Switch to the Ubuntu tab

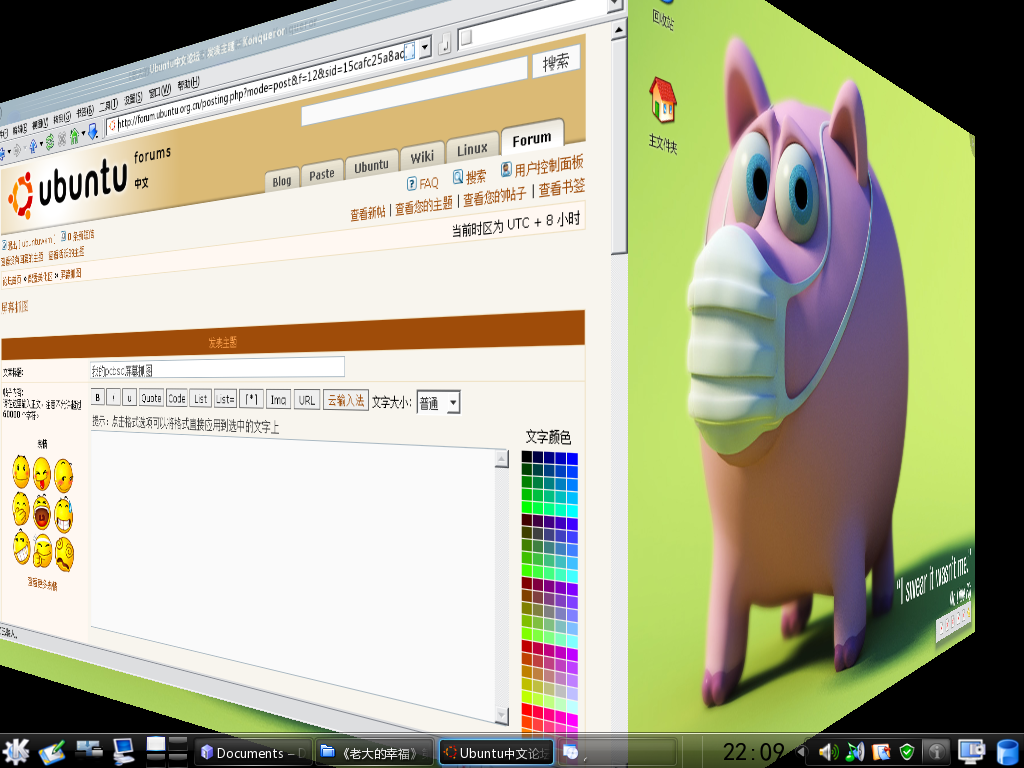pyautogui.click(x=371, y=167)
